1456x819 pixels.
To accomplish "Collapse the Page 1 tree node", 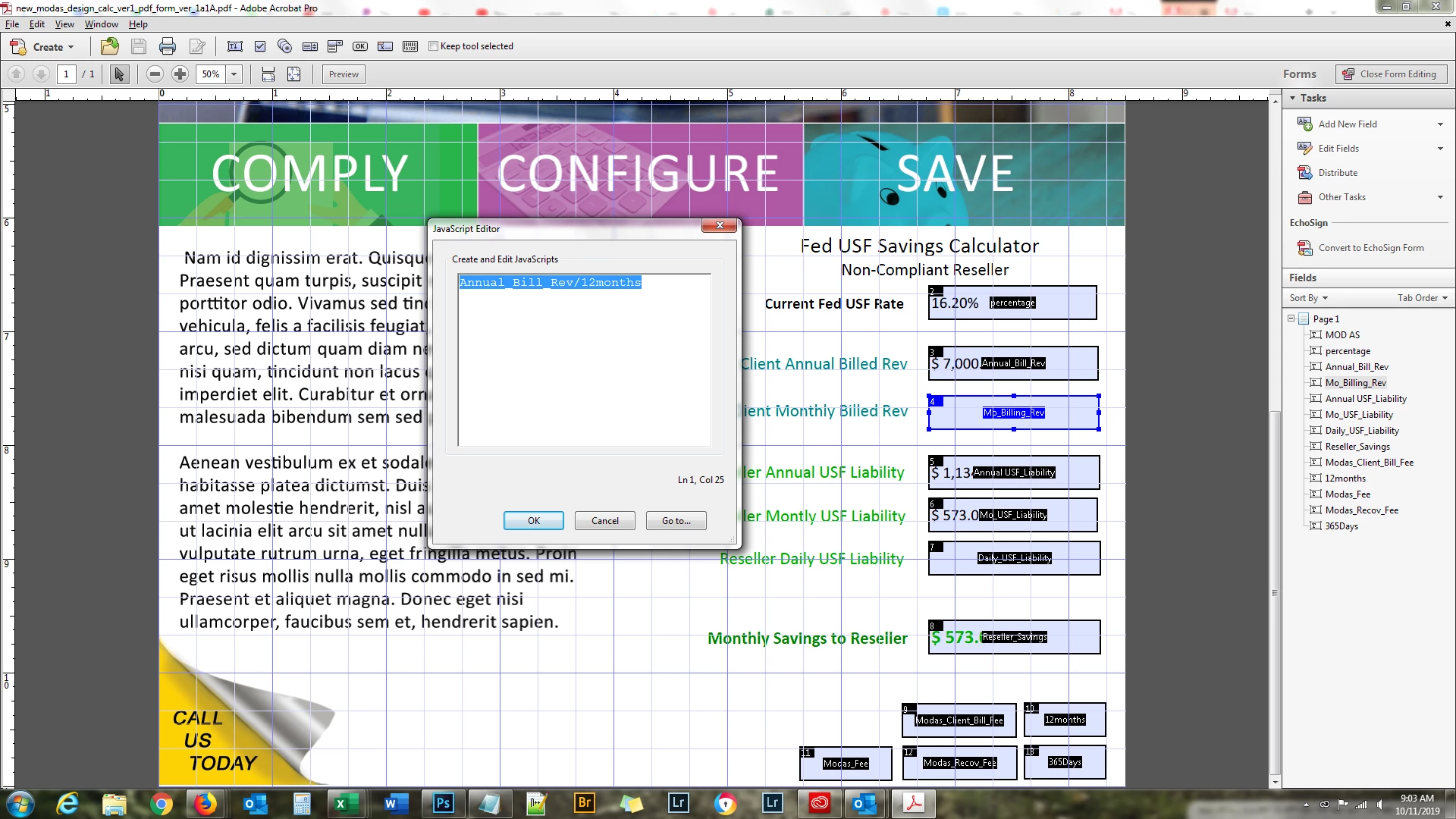I will (x=1291, y=318).
